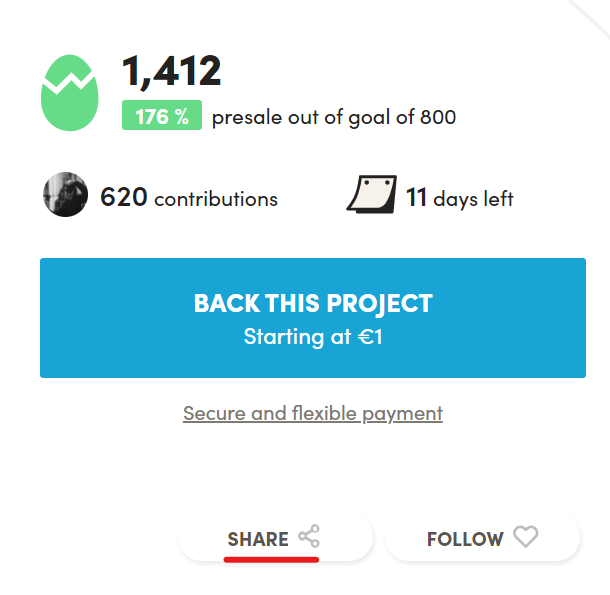The image size is (610, 595).
Task: Click the 620 contributions number
Action: (124, 197)
